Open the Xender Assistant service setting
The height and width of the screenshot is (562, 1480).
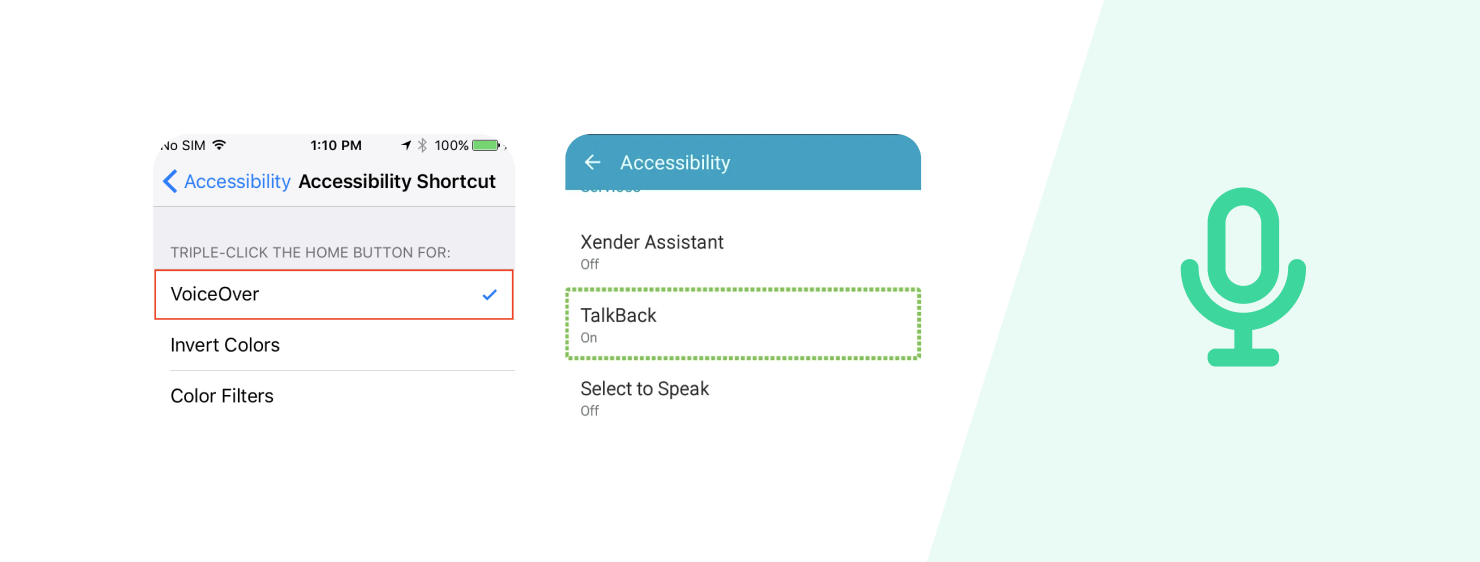coord(652,250)
